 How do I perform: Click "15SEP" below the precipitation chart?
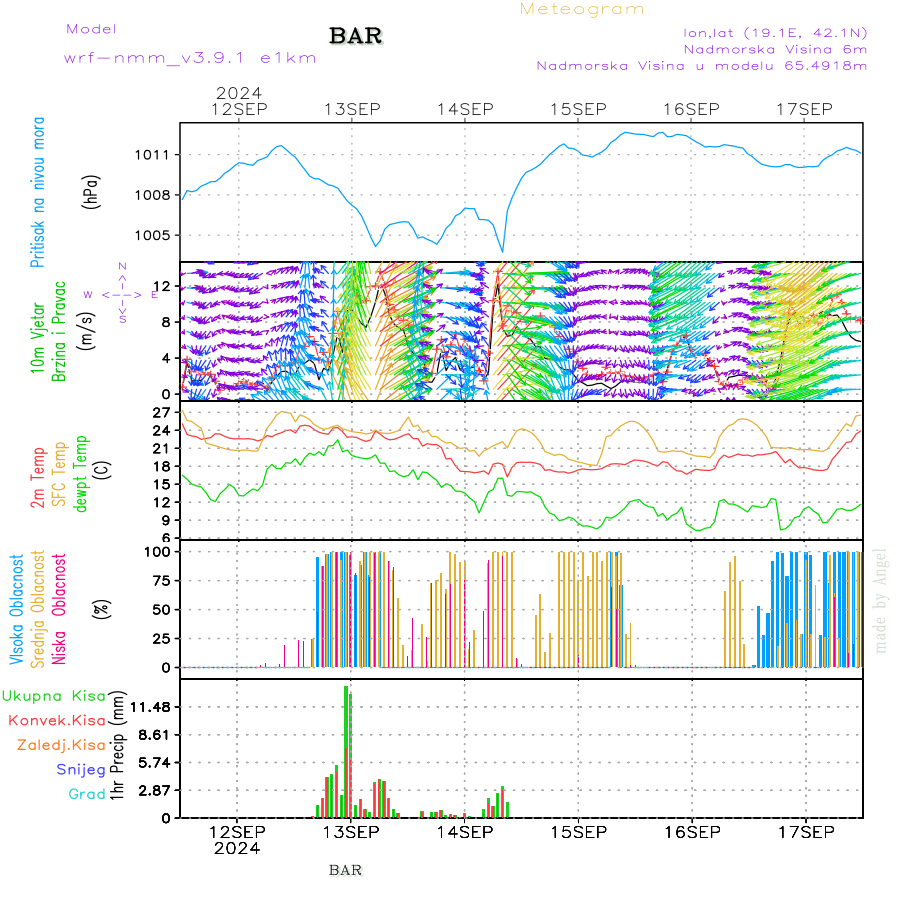tap(579, 832)
